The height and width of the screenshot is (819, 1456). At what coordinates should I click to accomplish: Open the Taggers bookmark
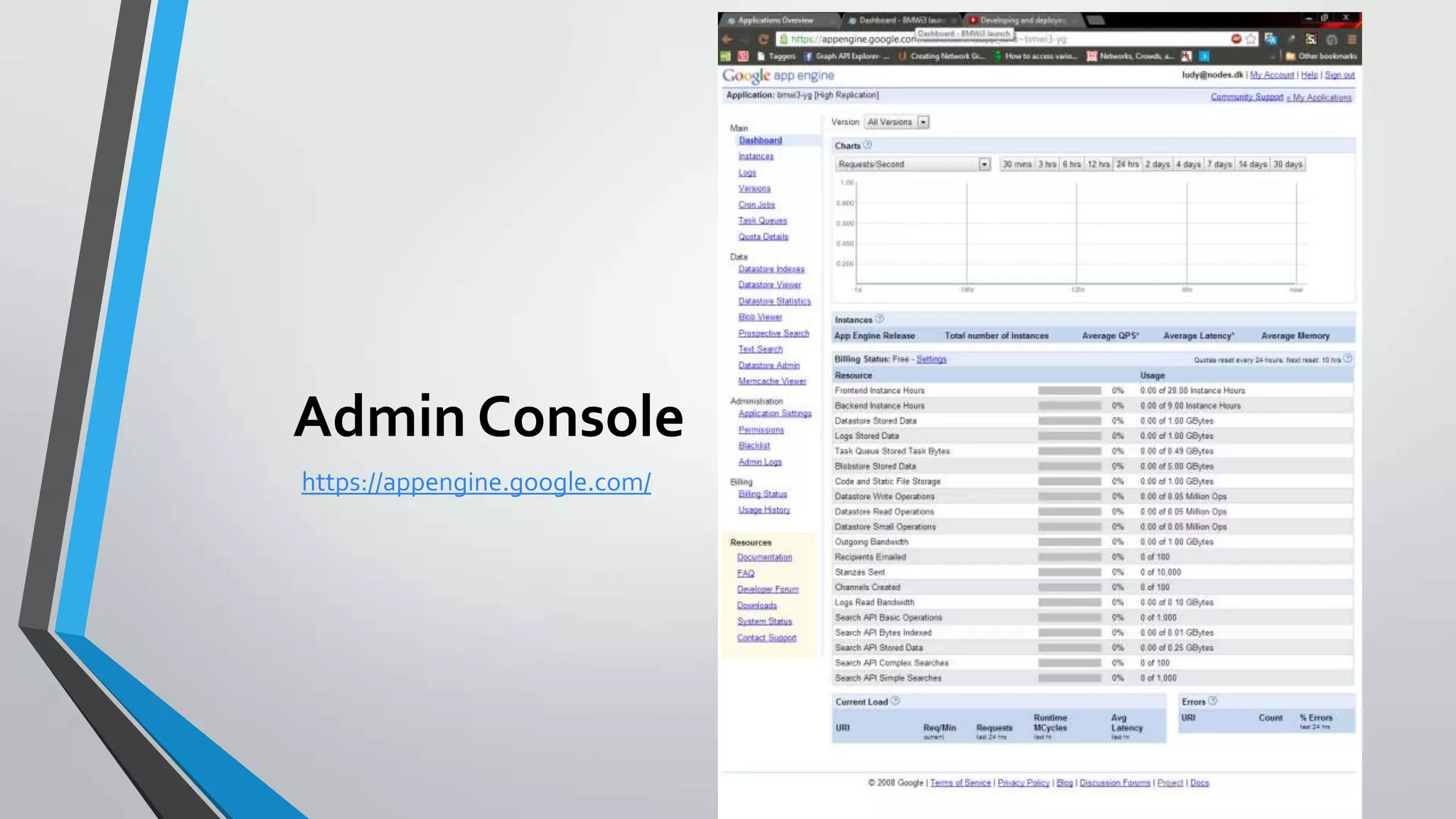[776, 56]
